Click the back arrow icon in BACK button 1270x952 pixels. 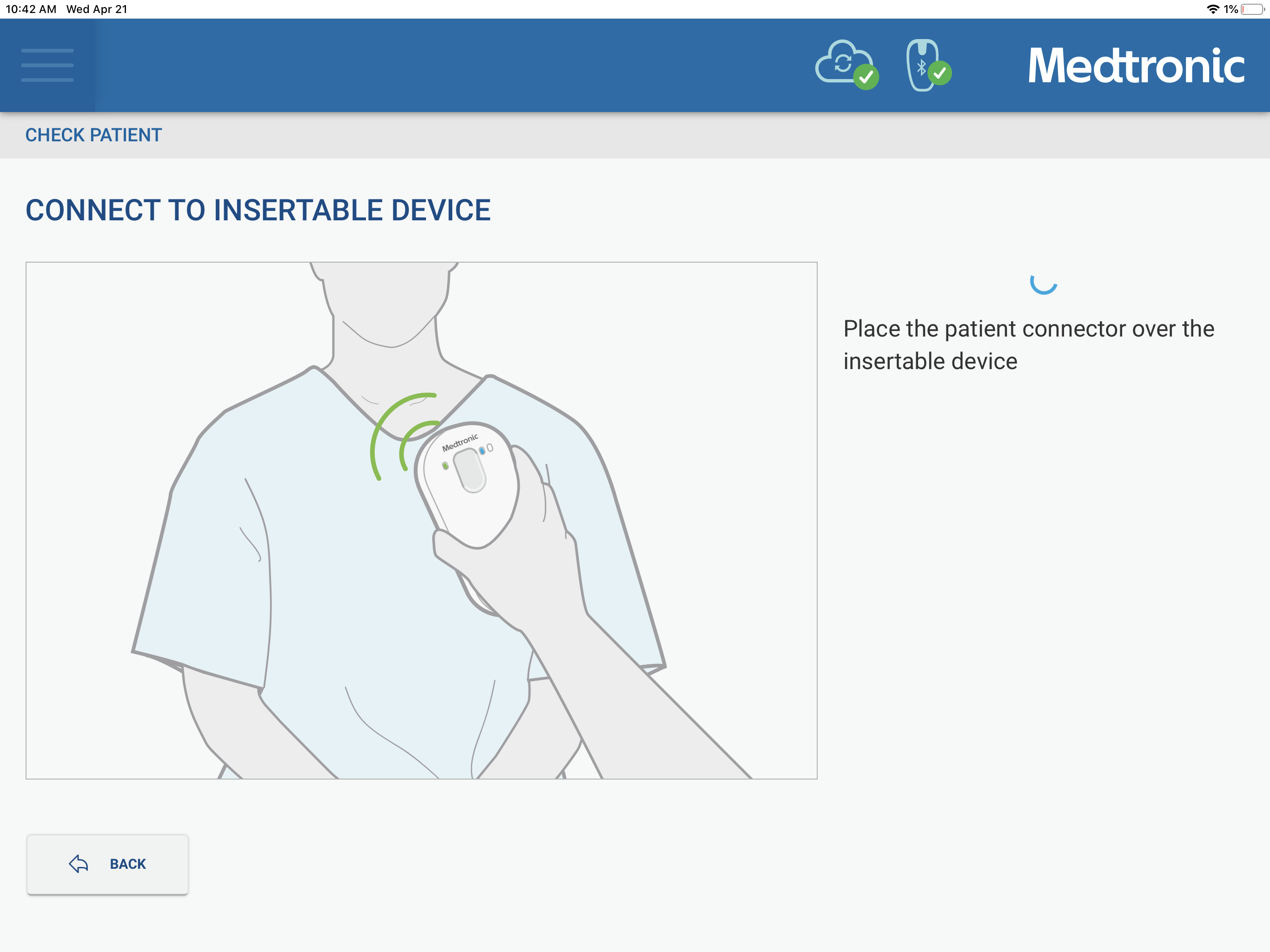79,864
